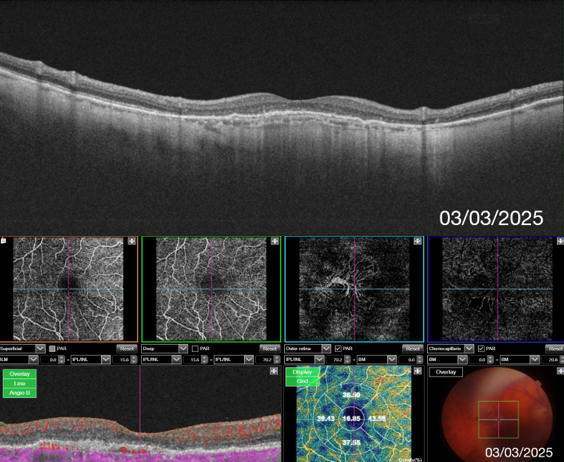564x462 pixels.
Task: Toggle PAR checkbox under the Deep panel
Action: tap(195, 349)
